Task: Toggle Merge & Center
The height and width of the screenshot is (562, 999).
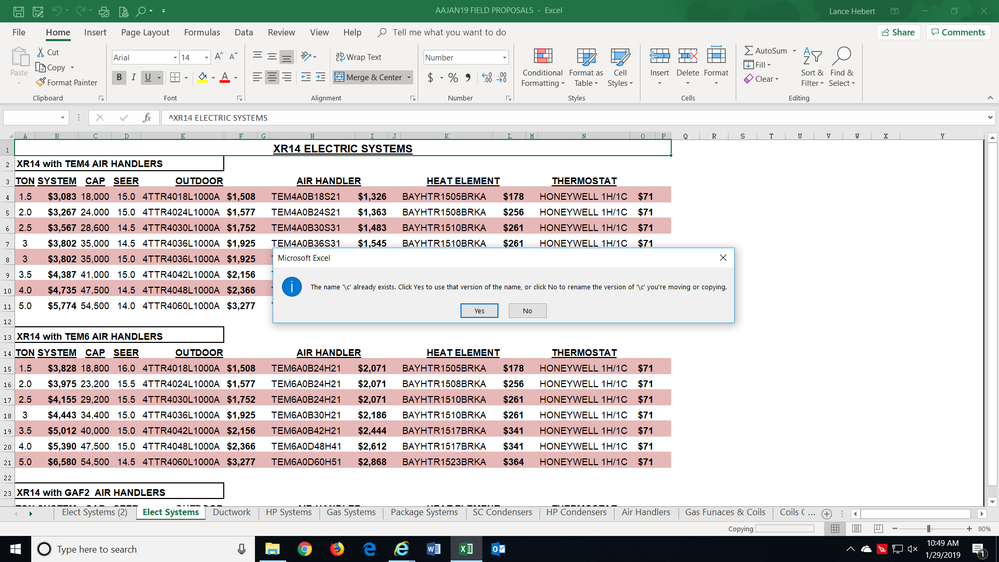Action: click(368, 77)
